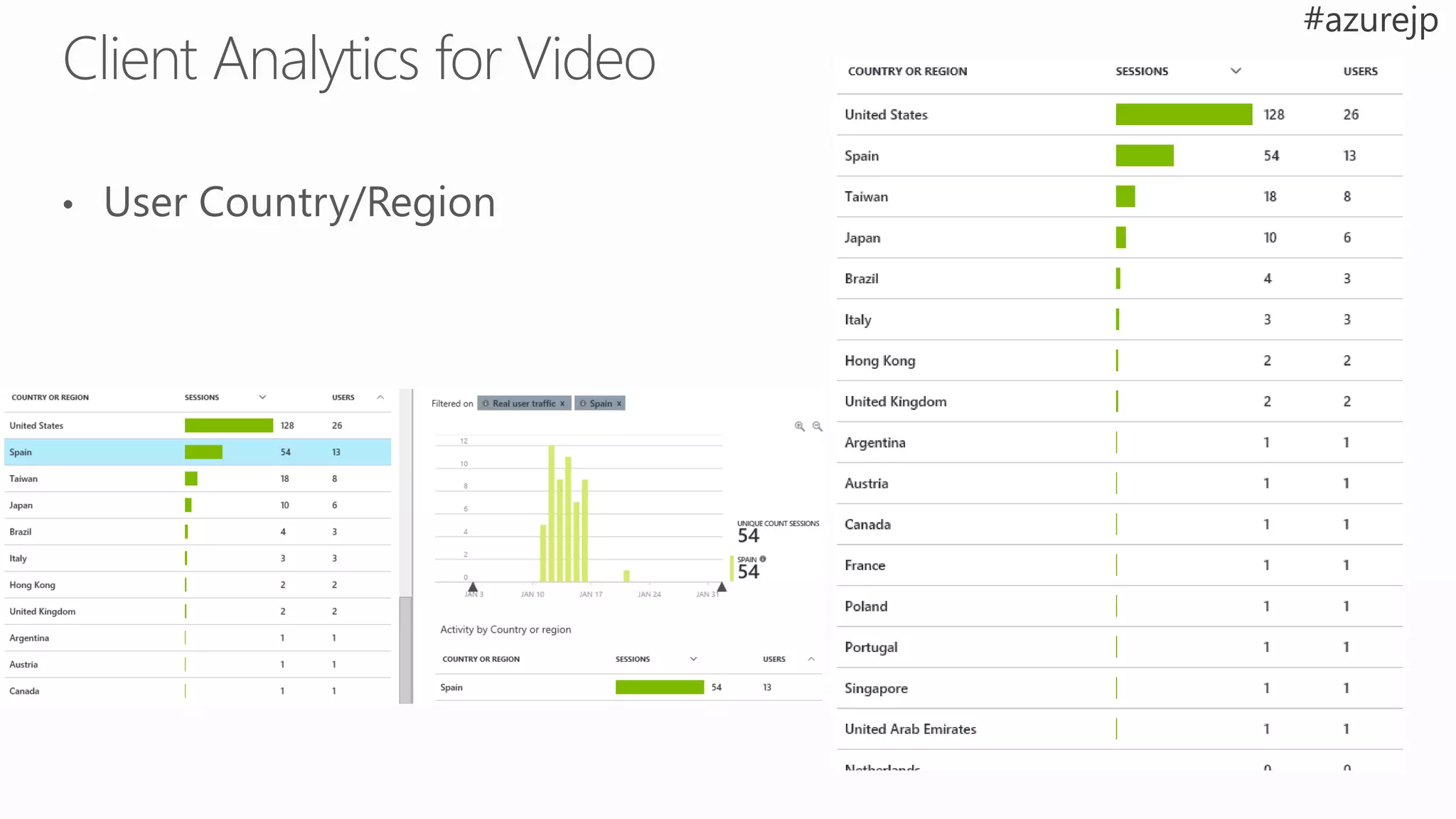The width and height of the screenshot is (1456, 819).
Task: Click United States row in left table
Action: [x=37, y=426]
